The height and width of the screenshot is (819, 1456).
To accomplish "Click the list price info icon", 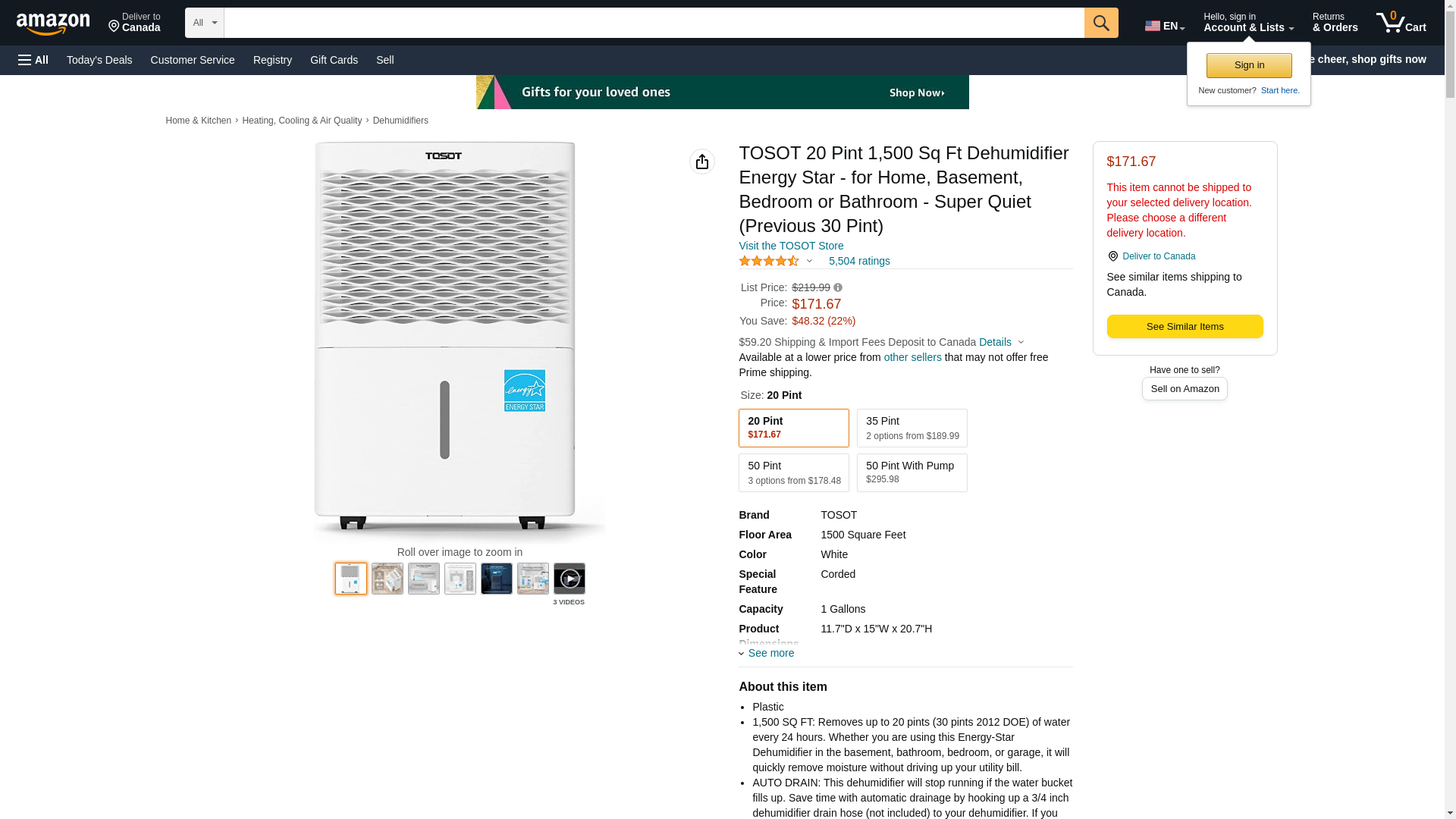I will [838, 287].
